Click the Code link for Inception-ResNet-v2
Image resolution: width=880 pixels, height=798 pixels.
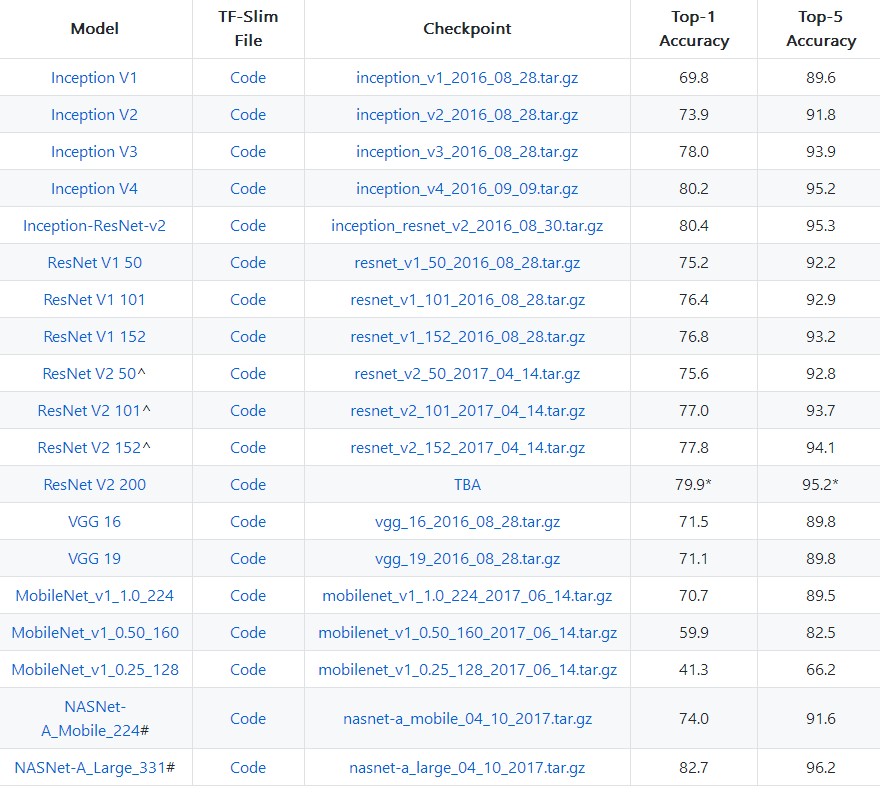click(248, 226)
